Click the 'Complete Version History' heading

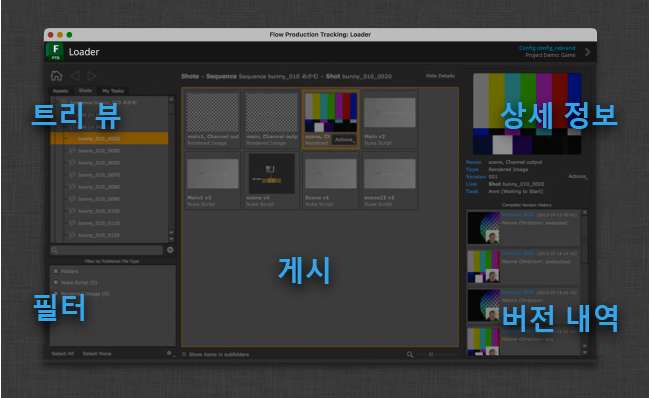pyautogui.click(x=527, y=205)
